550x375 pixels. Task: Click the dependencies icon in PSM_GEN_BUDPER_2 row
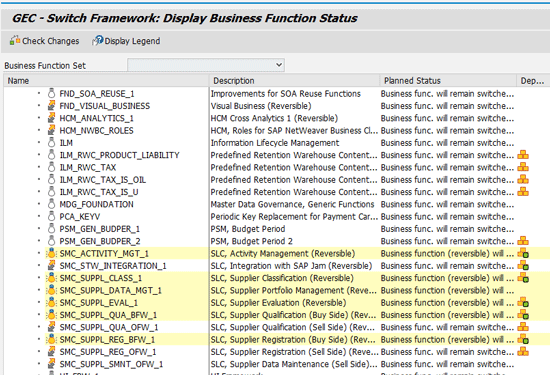pyautogui.click(x=523, y=241)
